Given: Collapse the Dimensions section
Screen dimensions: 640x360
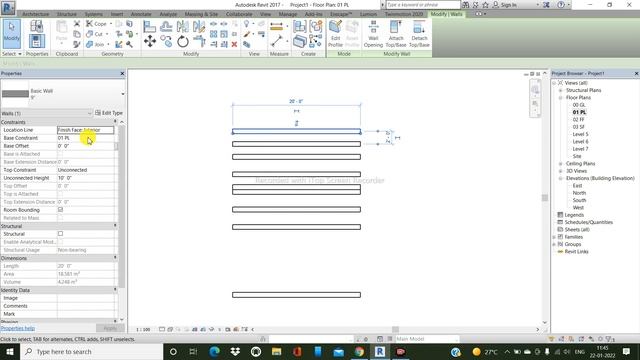Looking at the screenshot, I should coord(115,258).
